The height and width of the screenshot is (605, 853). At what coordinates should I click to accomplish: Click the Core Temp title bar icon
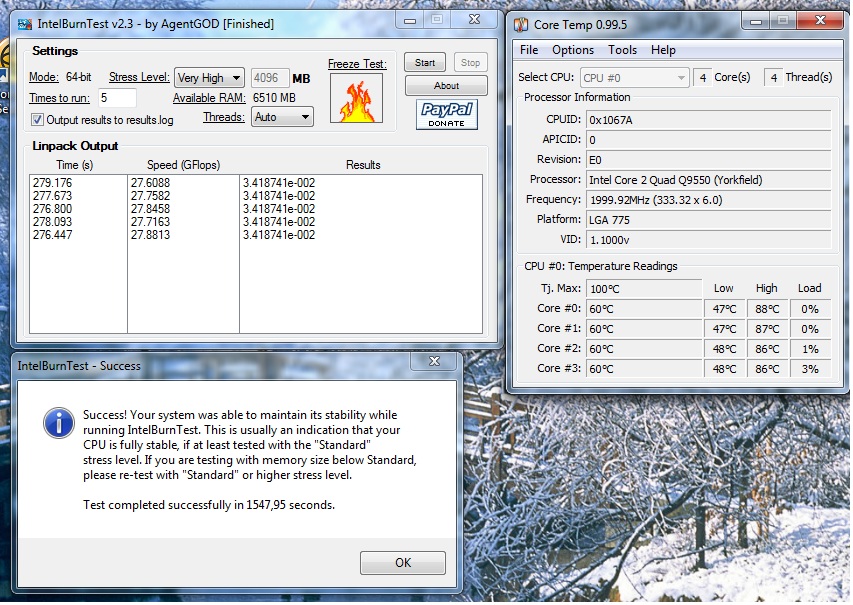[x=521, y=24]
